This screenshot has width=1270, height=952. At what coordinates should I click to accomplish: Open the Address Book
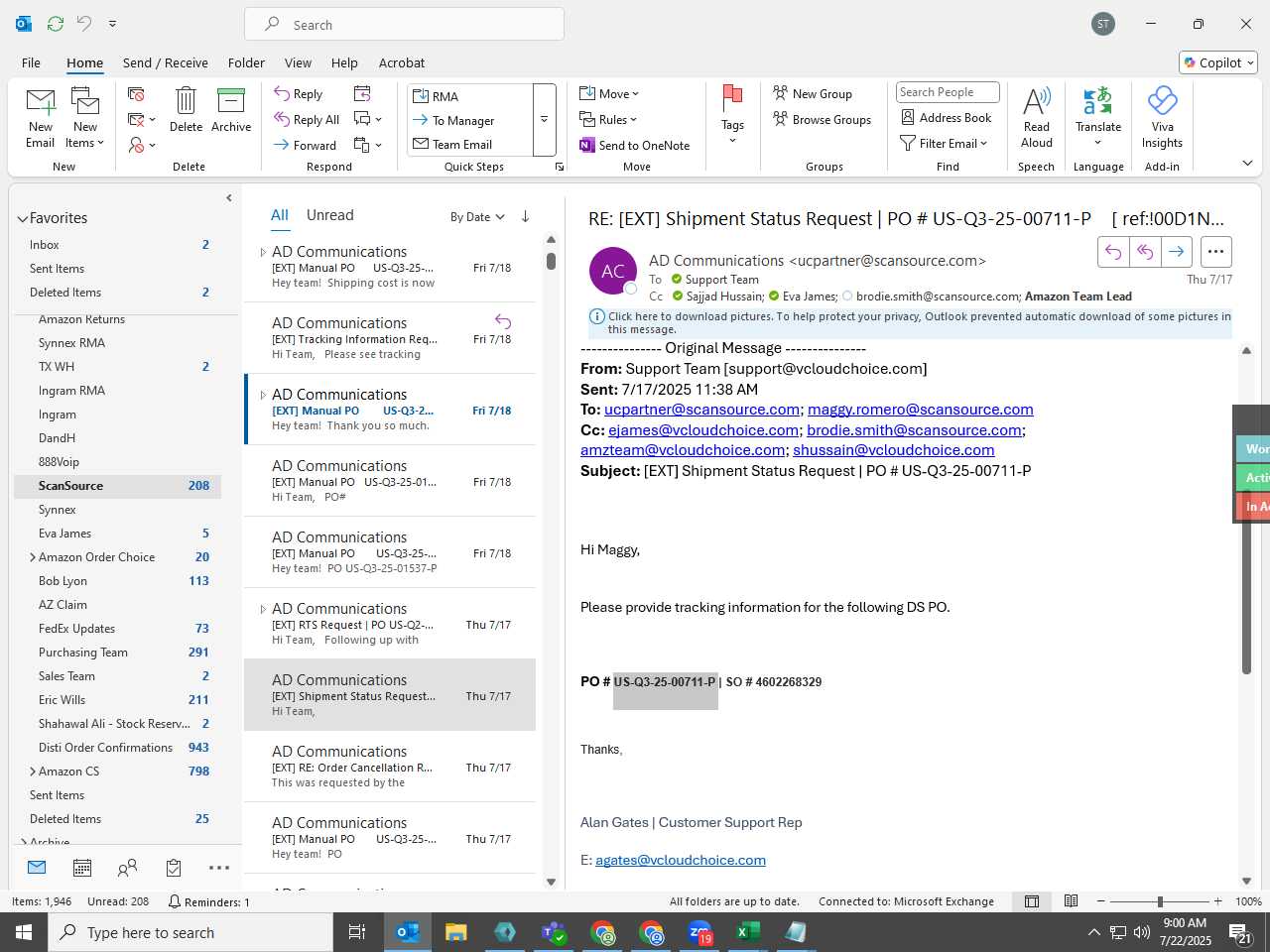tap(947, 118)
